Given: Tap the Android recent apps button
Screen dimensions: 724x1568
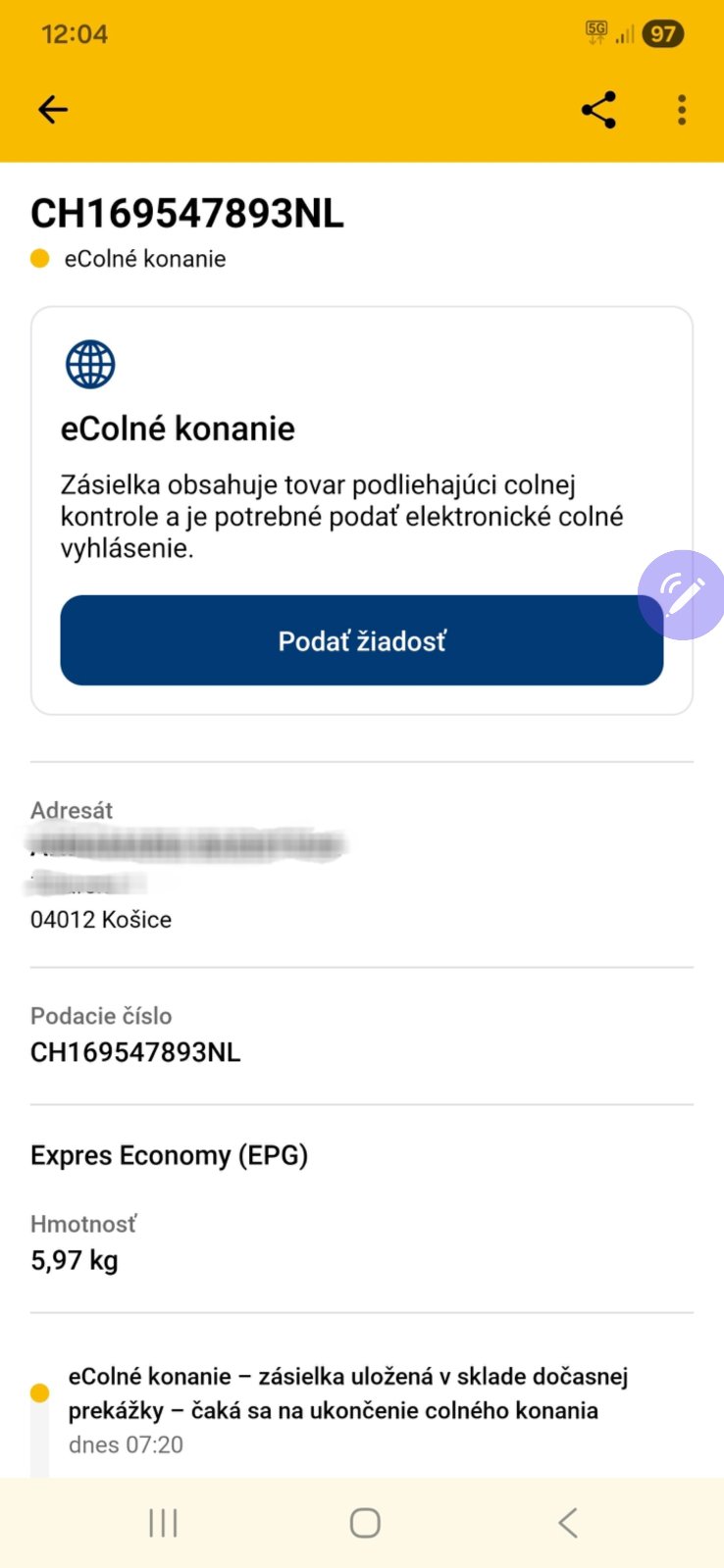Looking at the screenshot, I should (x=163, y=1523).
